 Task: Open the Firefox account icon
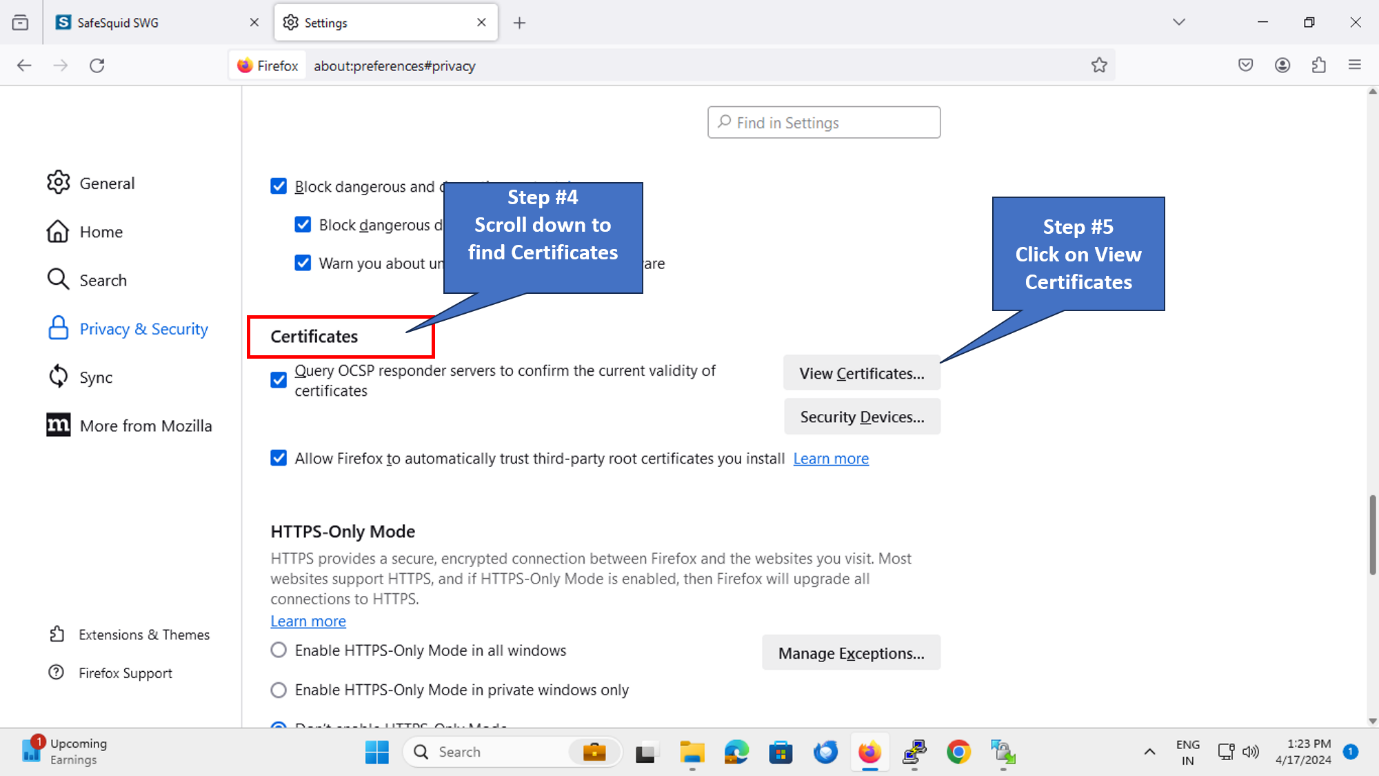point(1282,65)
